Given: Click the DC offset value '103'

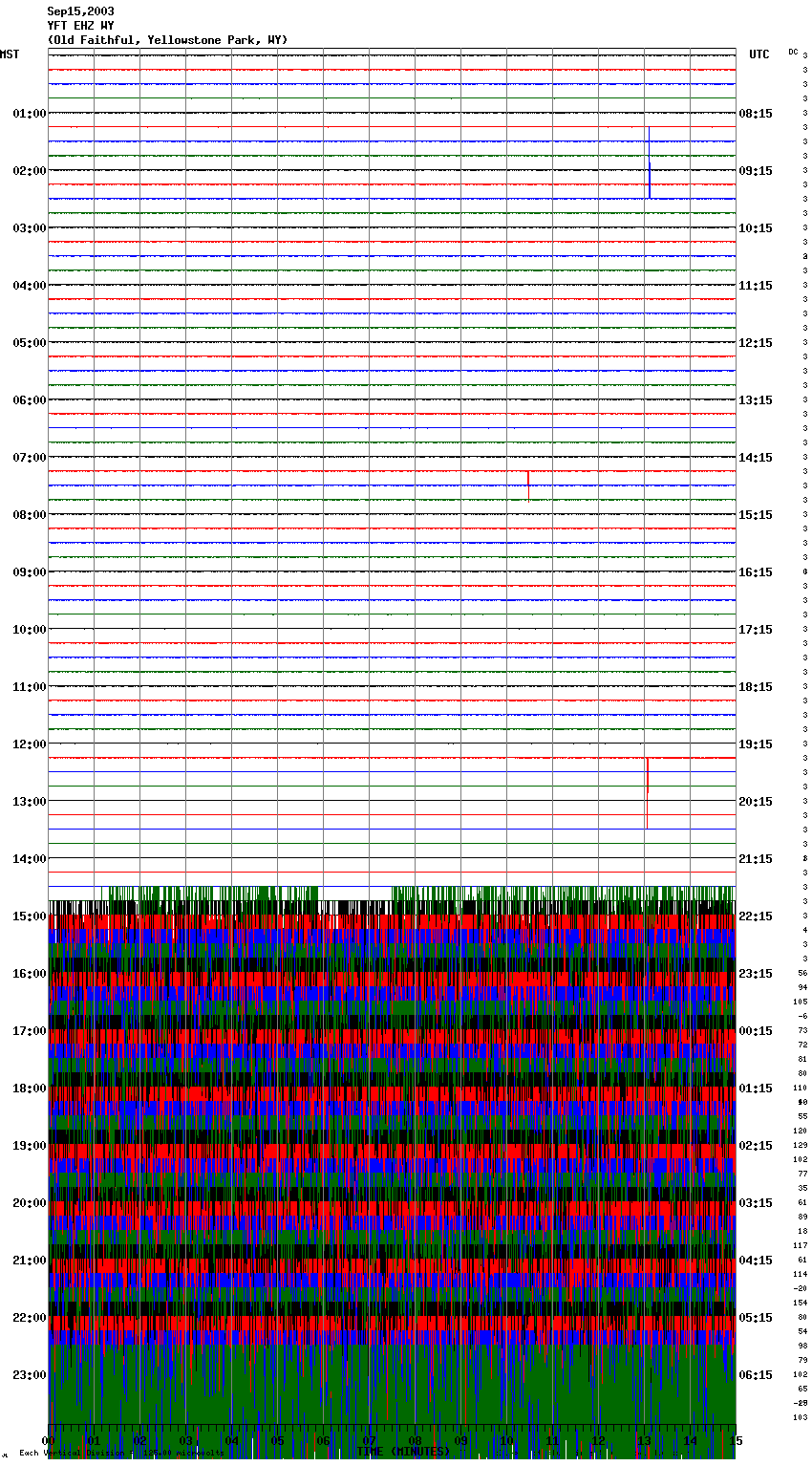Looking at the screenshot, I should (801, 1417).
